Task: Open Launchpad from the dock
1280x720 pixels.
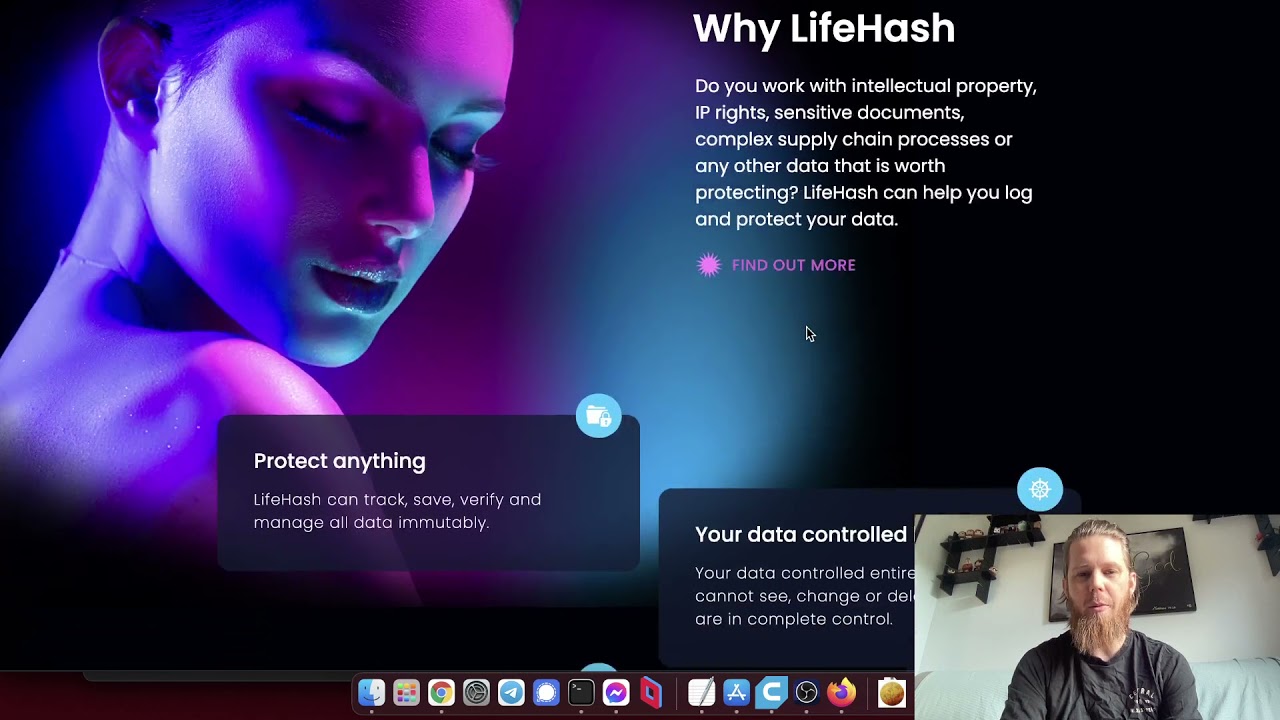Action: (x=406, y=692)
